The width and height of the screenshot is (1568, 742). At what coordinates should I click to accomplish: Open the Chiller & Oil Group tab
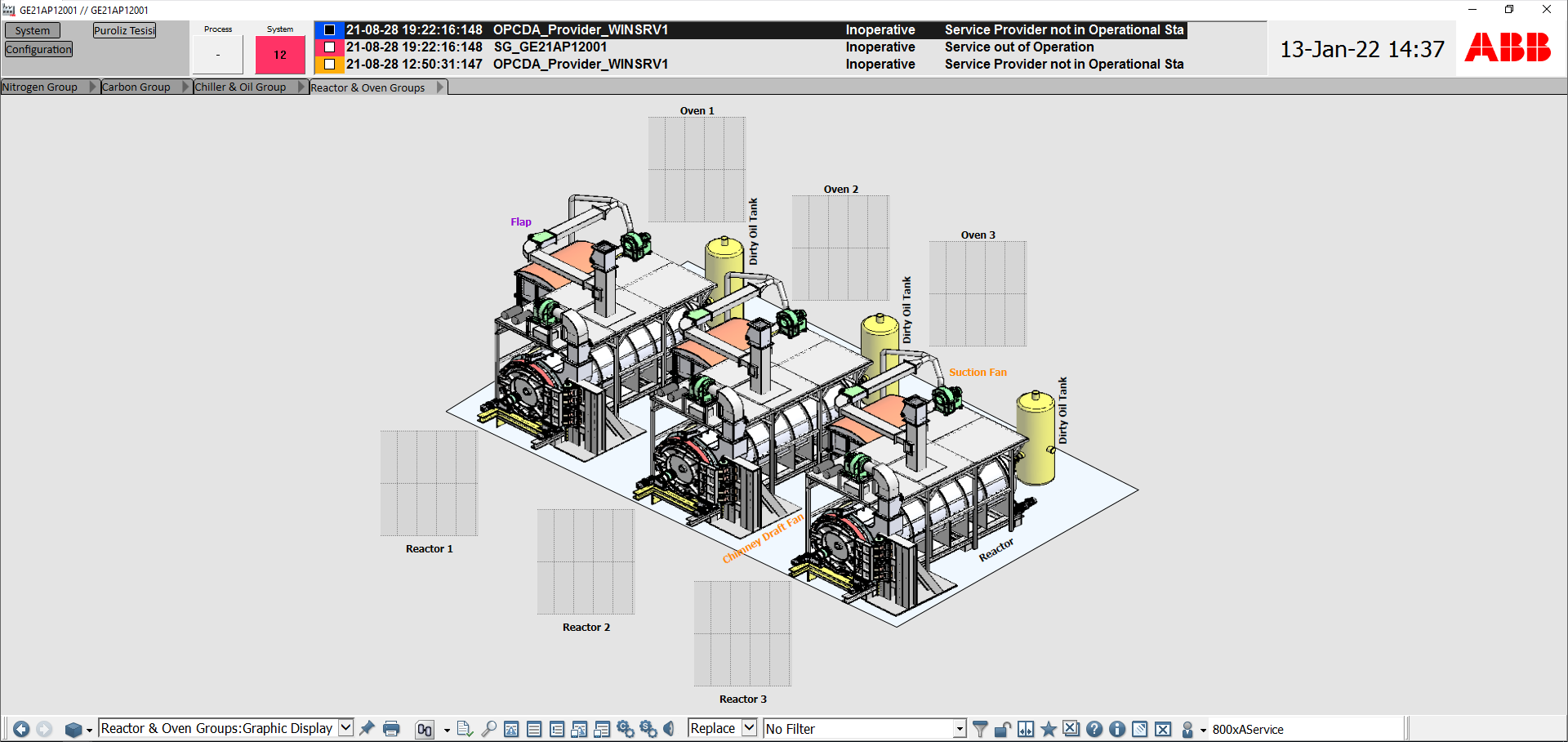click(240, 87)
